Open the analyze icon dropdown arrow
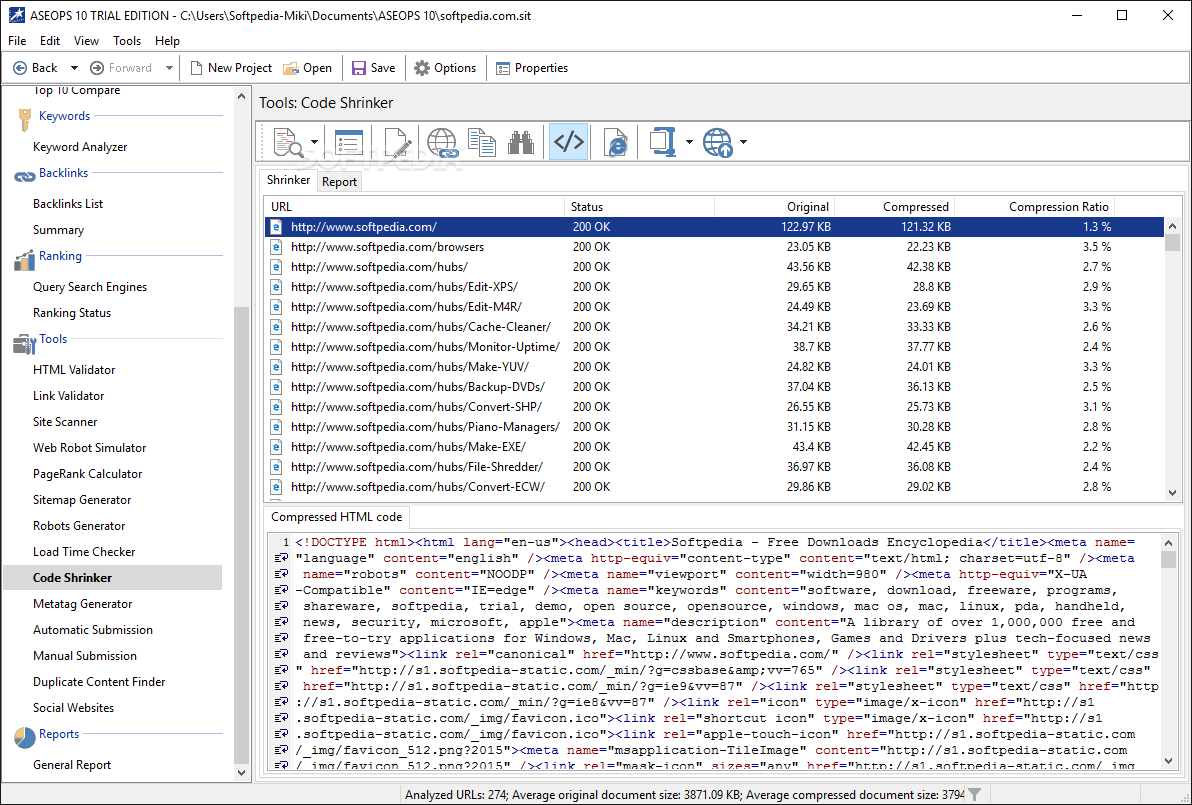Viewport: 1192px width, 805px height. click(x=314, y=142)
